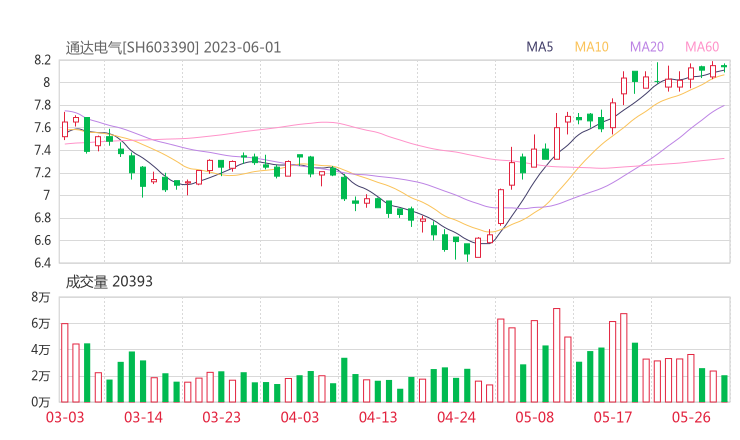The image size is (740, 440).
Task: Click the 04-03 date label
Action: click(300, 417)
